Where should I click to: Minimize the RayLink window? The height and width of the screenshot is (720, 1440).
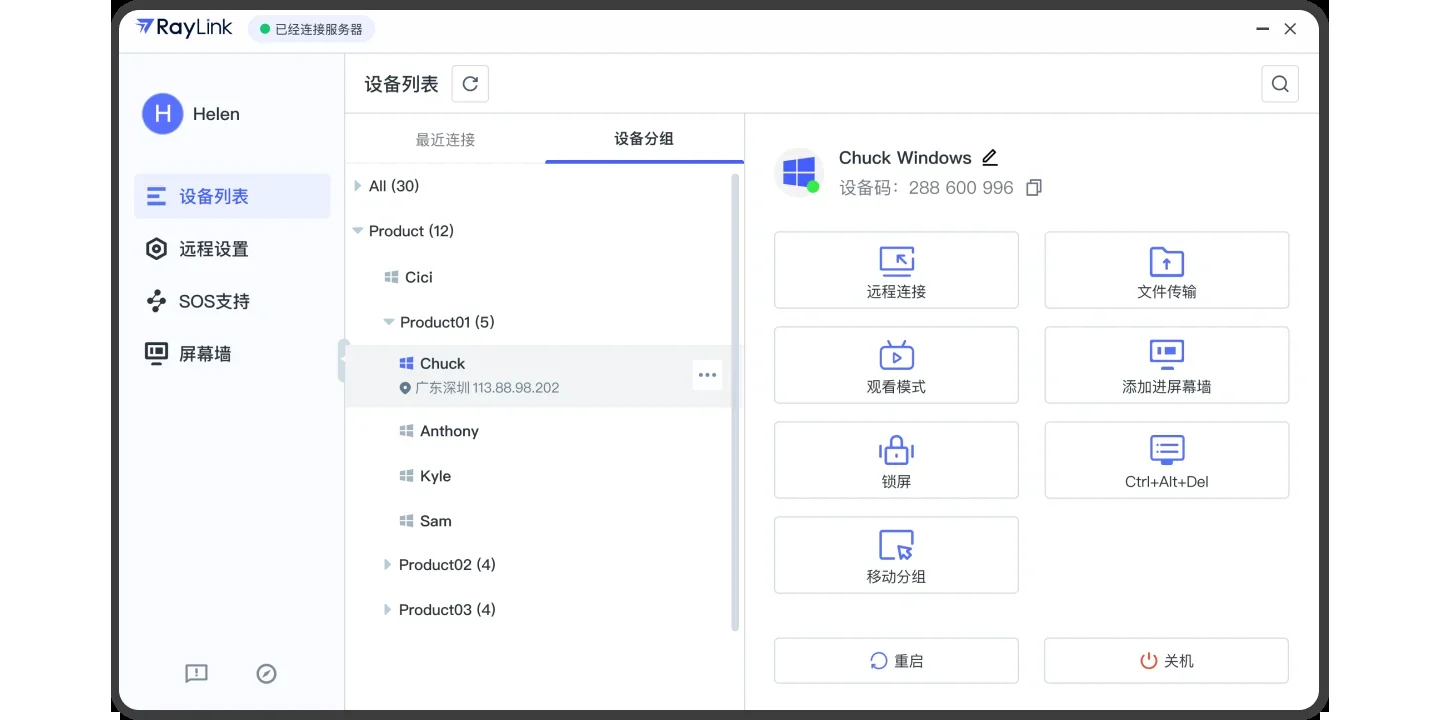pyautogui.click(x=1262, y=29)
